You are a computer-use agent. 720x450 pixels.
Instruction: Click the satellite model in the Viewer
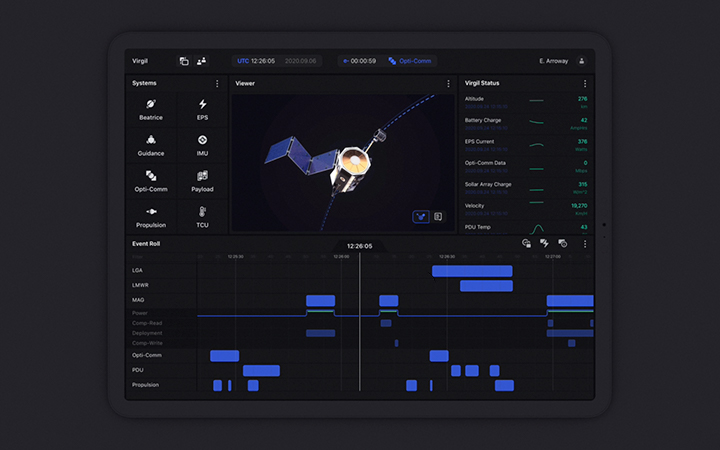[x=325, y=162]
